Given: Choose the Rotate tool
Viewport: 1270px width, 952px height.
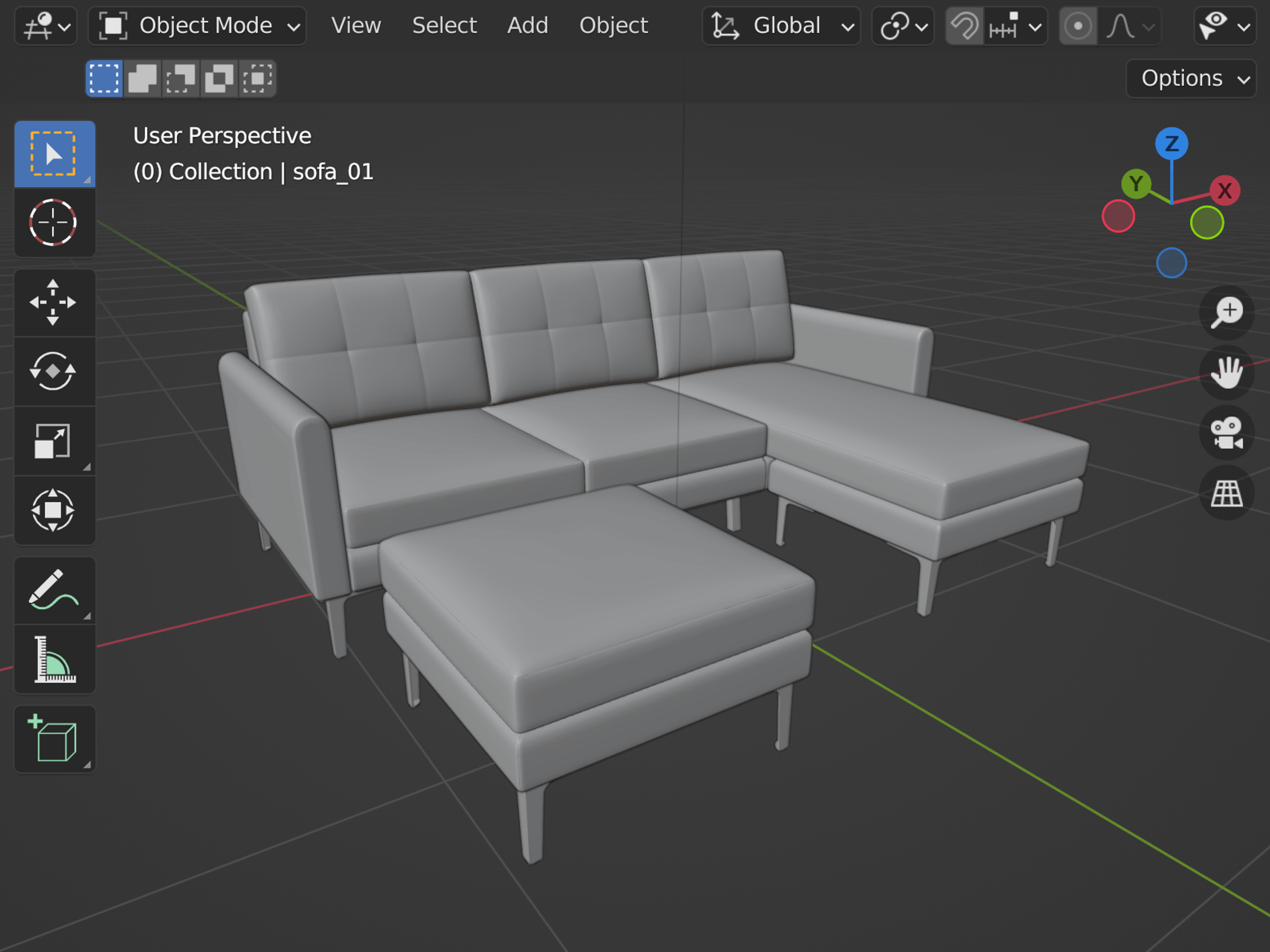Looking at the screenshot, I should (x=53, y=371).
